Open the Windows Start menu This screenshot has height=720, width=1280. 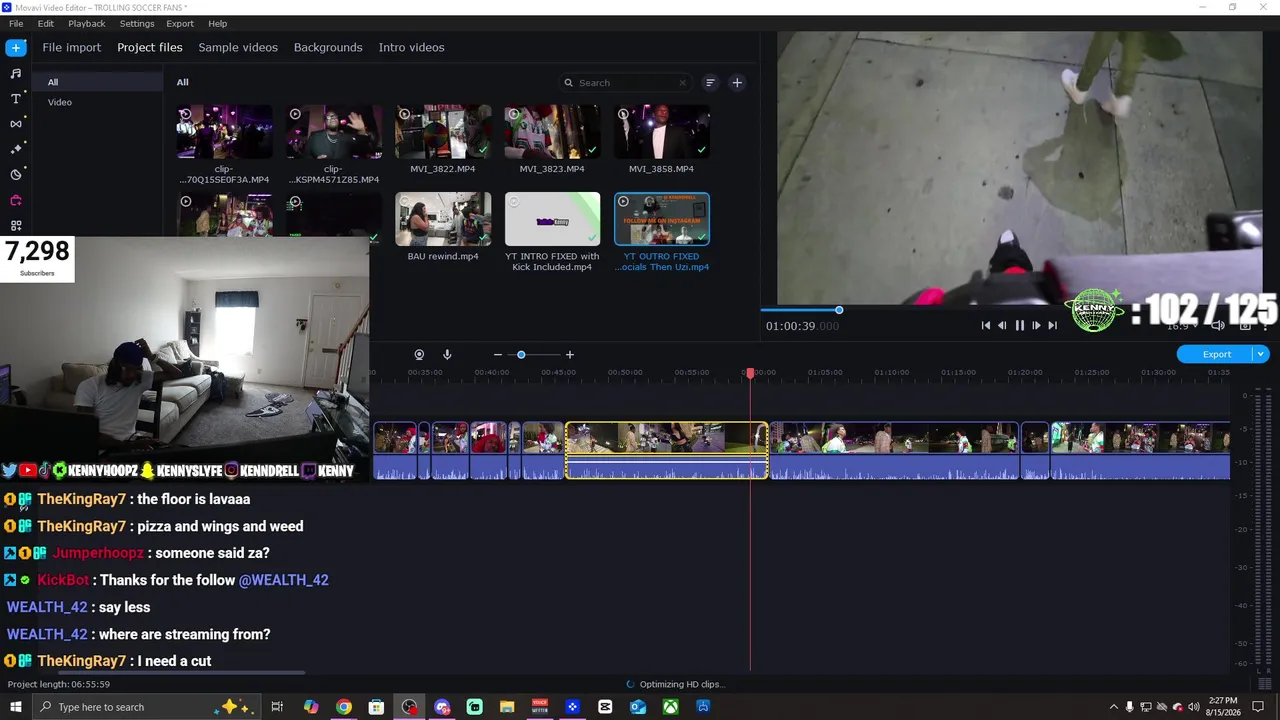click(16, 707)
